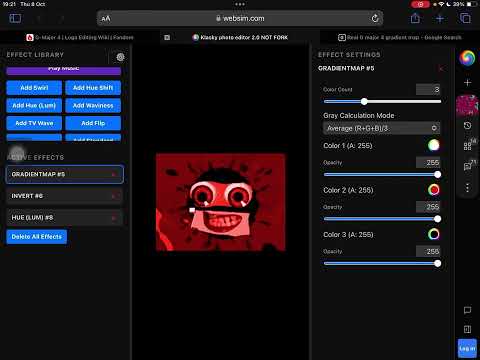Switch to the G-Major 4 Fandom tab
The height and width of the screenshot is (360, 480).
80,38
